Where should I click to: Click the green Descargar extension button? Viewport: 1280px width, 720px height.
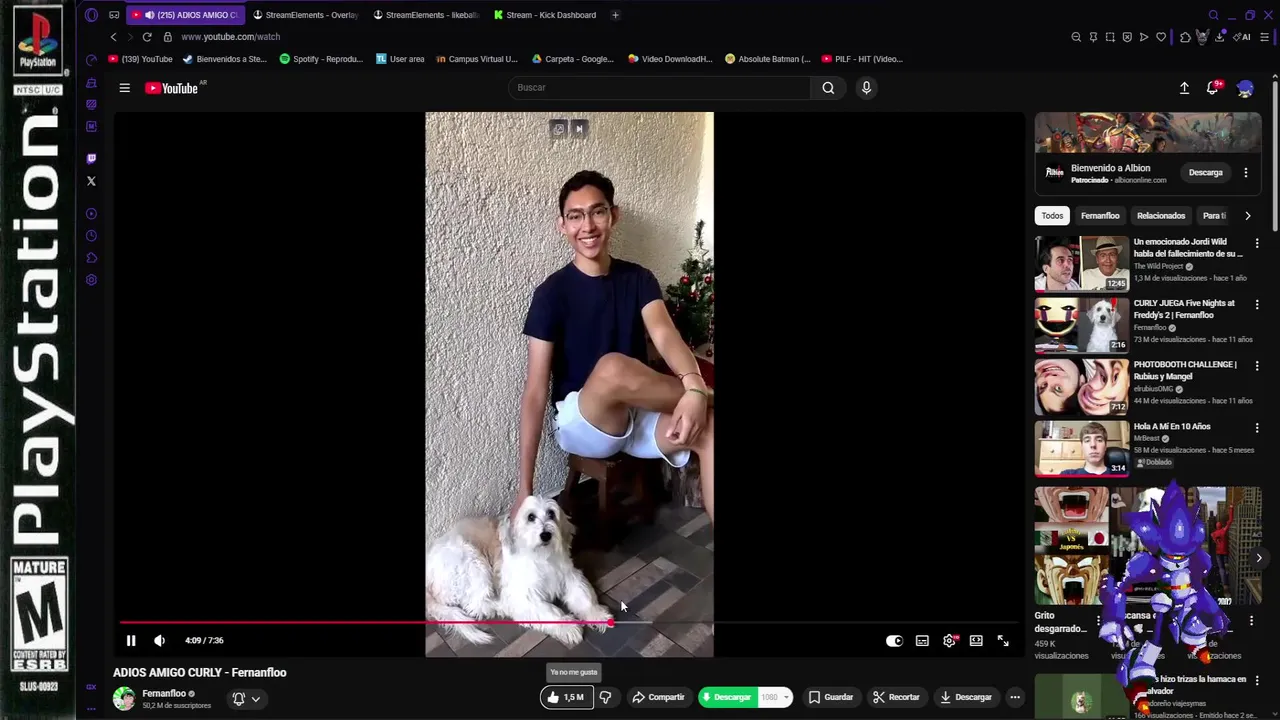727,697
